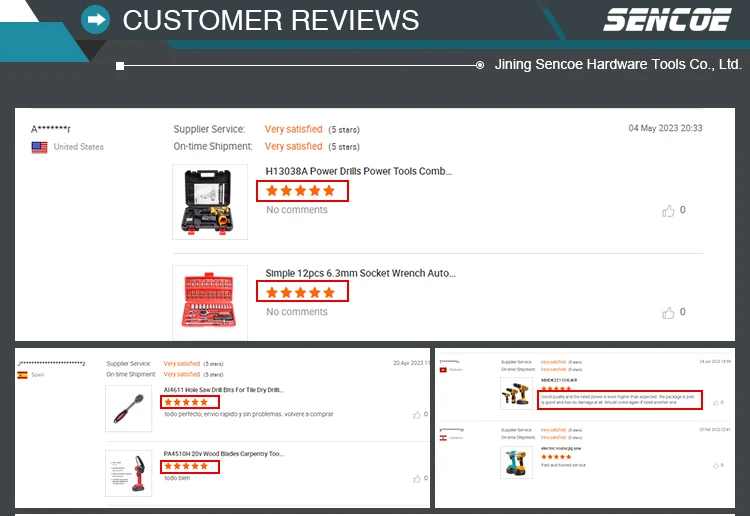Click the United States flag icon

(39, 147)
